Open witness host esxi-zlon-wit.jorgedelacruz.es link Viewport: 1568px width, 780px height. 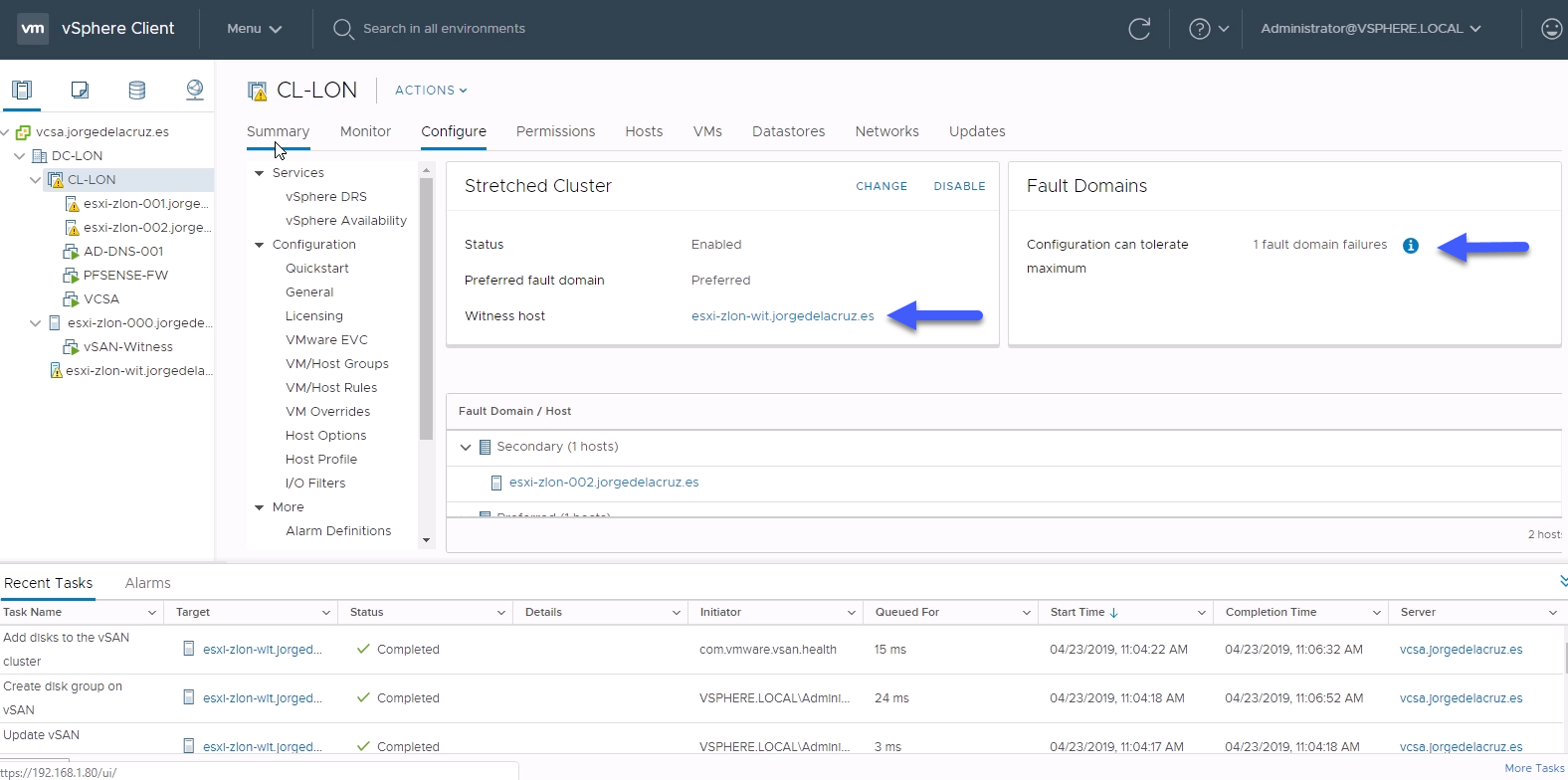coord(783,316)
